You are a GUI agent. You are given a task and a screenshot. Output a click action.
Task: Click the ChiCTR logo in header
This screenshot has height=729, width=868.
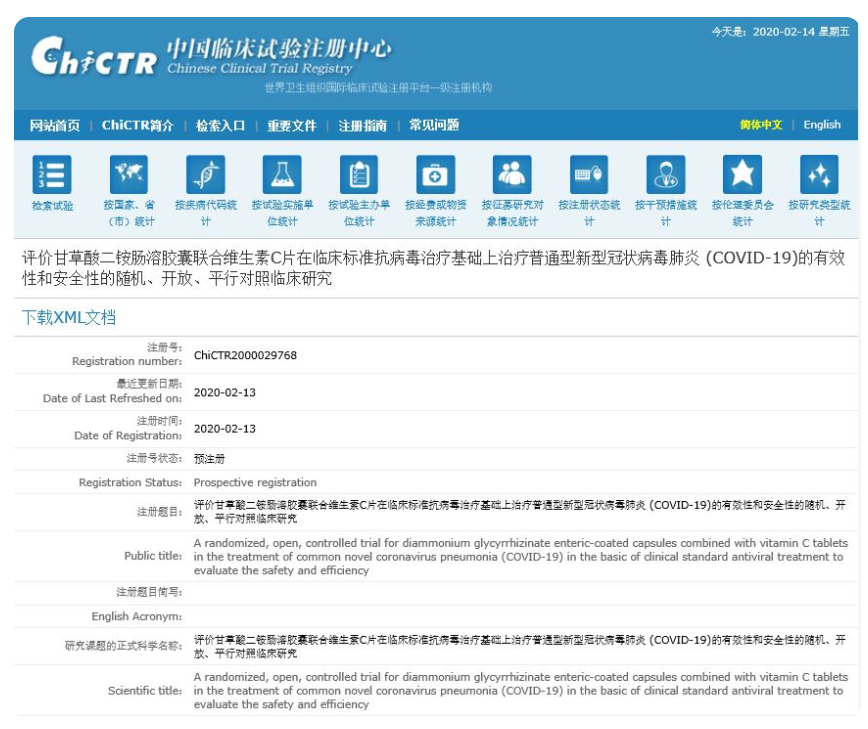point(94,57)
